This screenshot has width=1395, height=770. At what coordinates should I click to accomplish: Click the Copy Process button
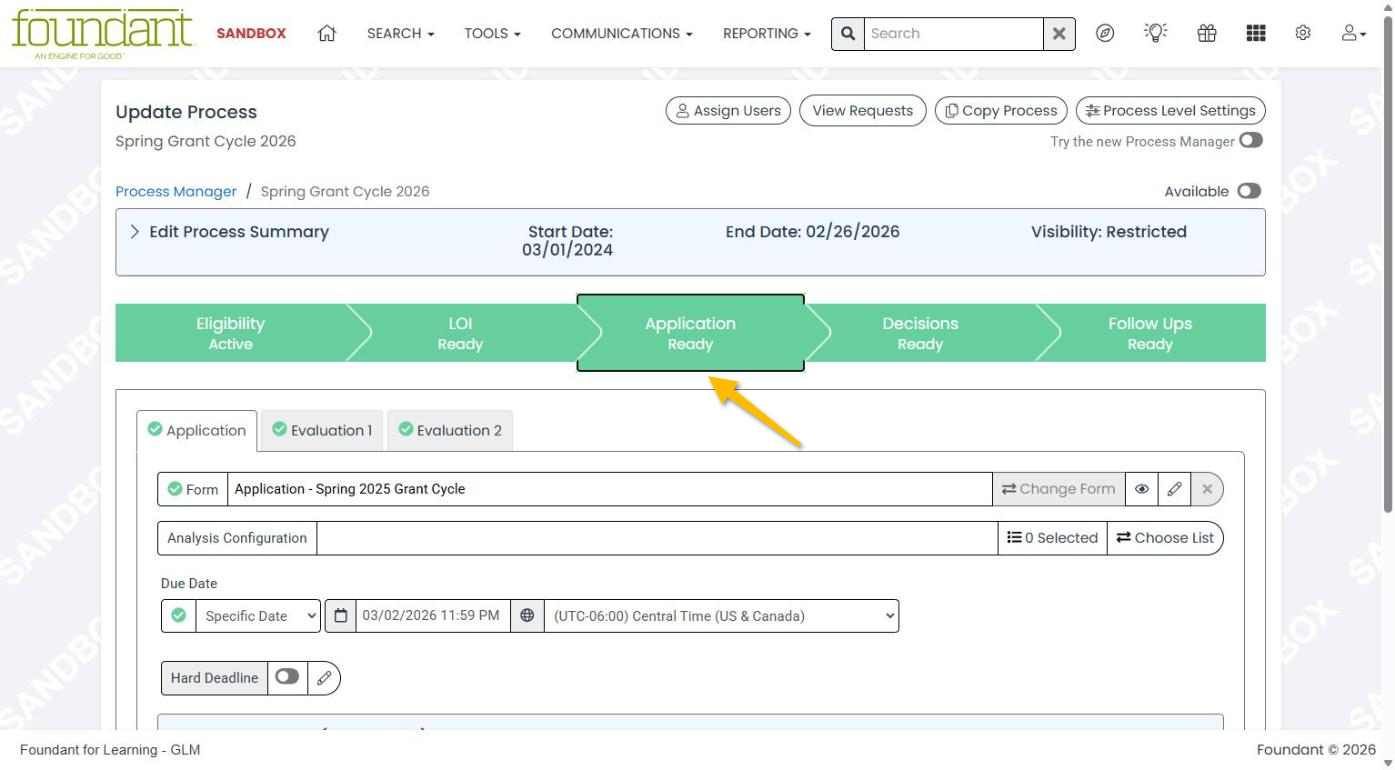click(x=1001, y=111)
